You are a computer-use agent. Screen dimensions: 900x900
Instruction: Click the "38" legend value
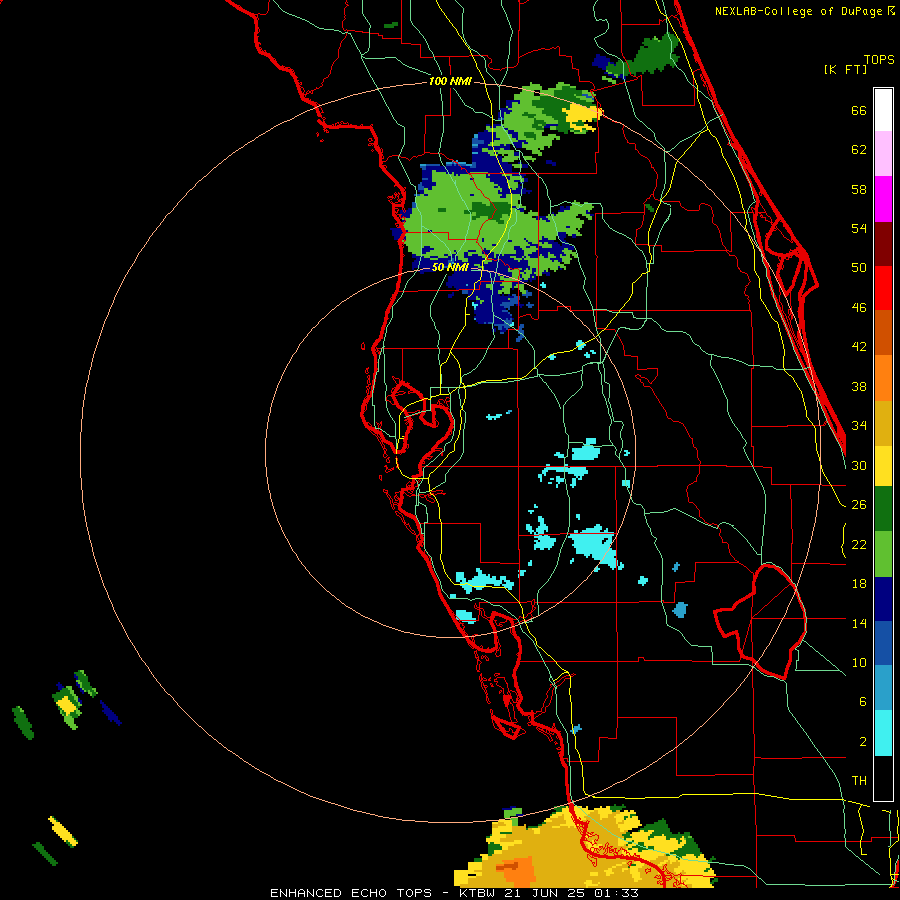click(x=859, y=386)
